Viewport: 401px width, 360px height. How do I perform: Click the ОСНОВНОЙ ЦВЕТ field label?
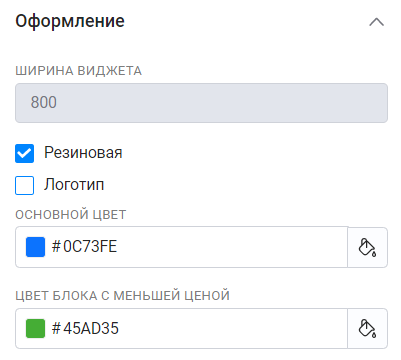(71, 215)
